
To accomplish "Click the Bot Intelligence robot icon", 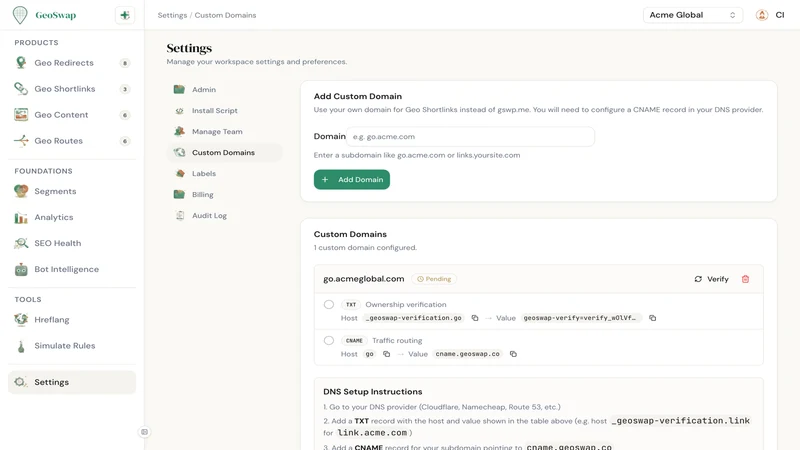I will click(21, 269).
